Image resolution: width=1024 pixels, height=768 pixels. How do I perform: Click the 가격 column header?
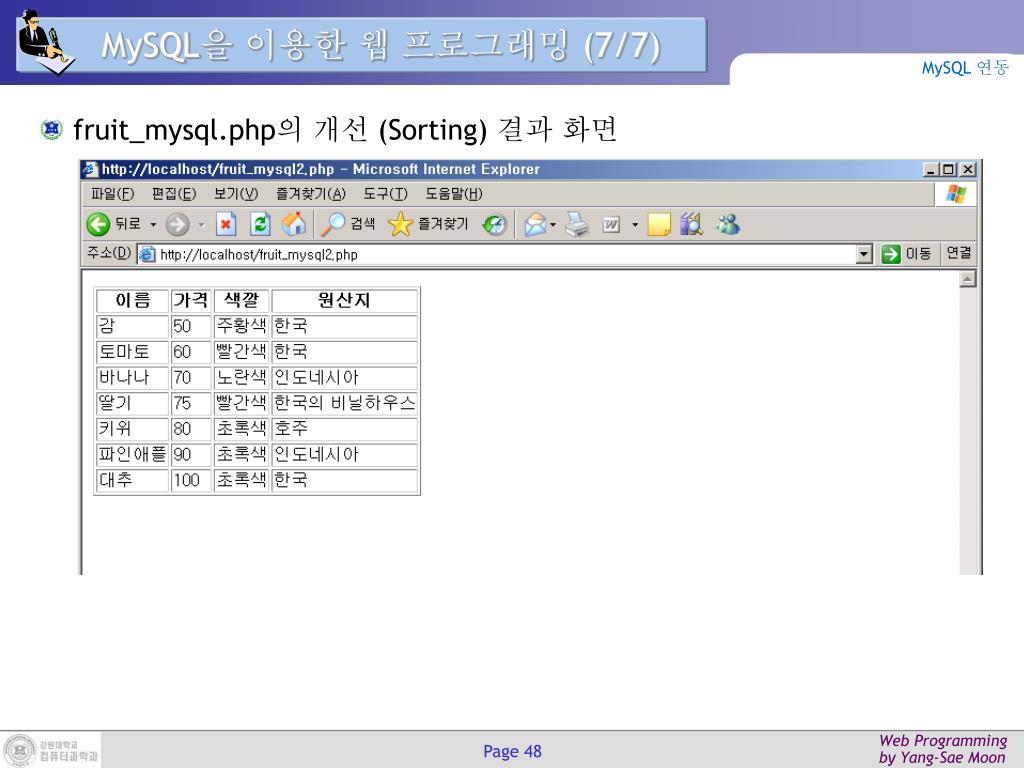point(191,300)
